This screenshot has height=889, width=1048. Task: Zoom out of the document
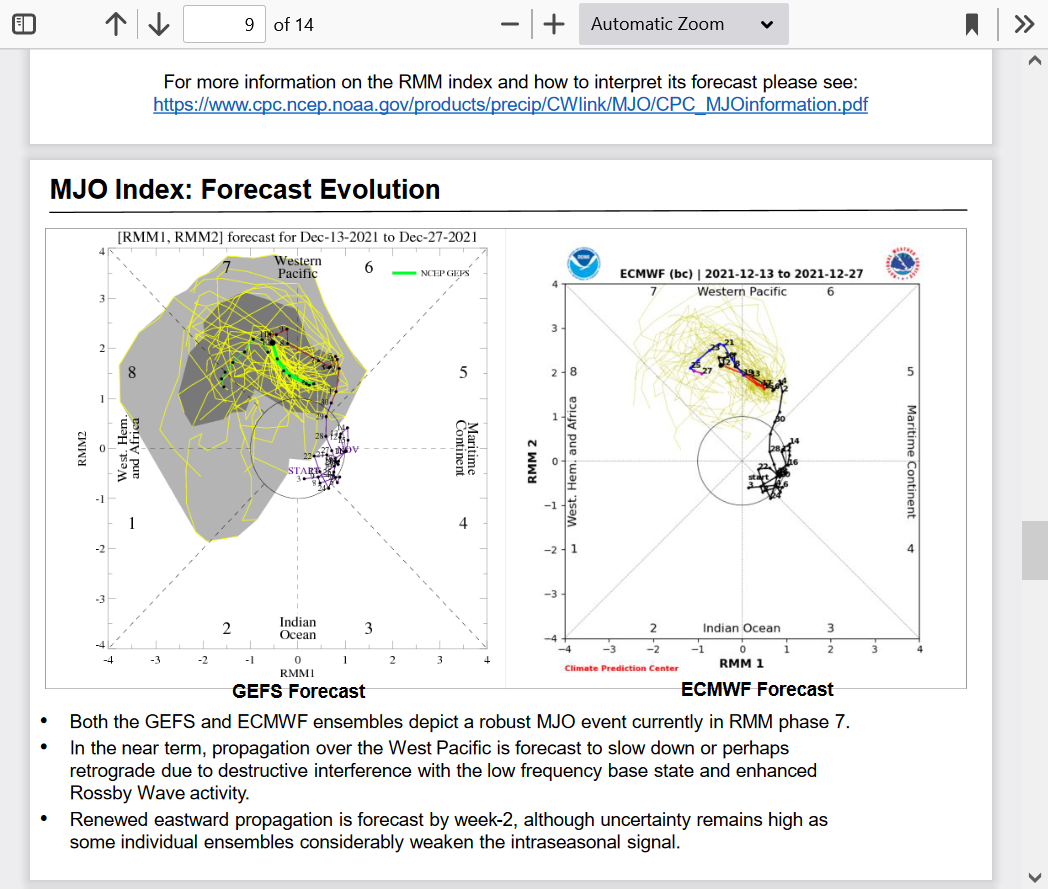pos(509,25)
